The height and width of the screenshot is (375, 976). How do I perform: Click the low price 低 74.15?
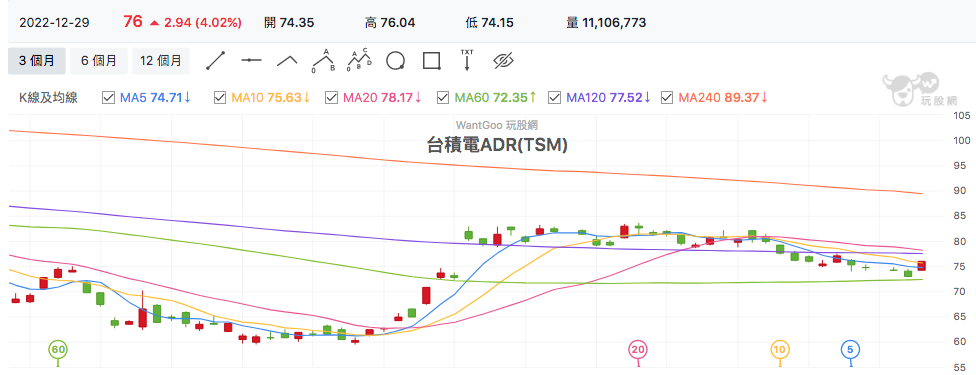click(x=489, y=23)
